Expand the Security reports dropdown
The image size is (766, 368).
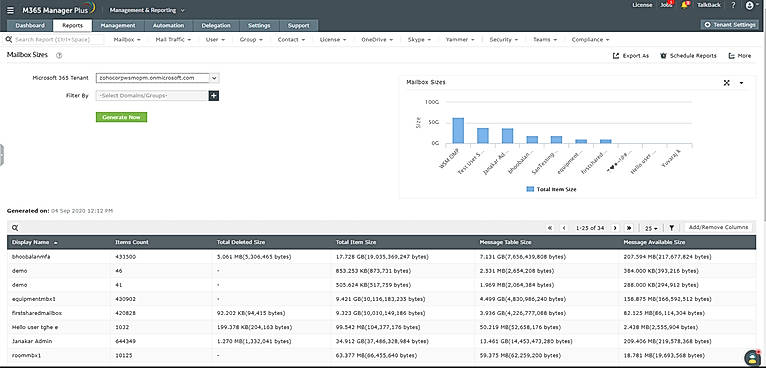(x=504, y=40)
